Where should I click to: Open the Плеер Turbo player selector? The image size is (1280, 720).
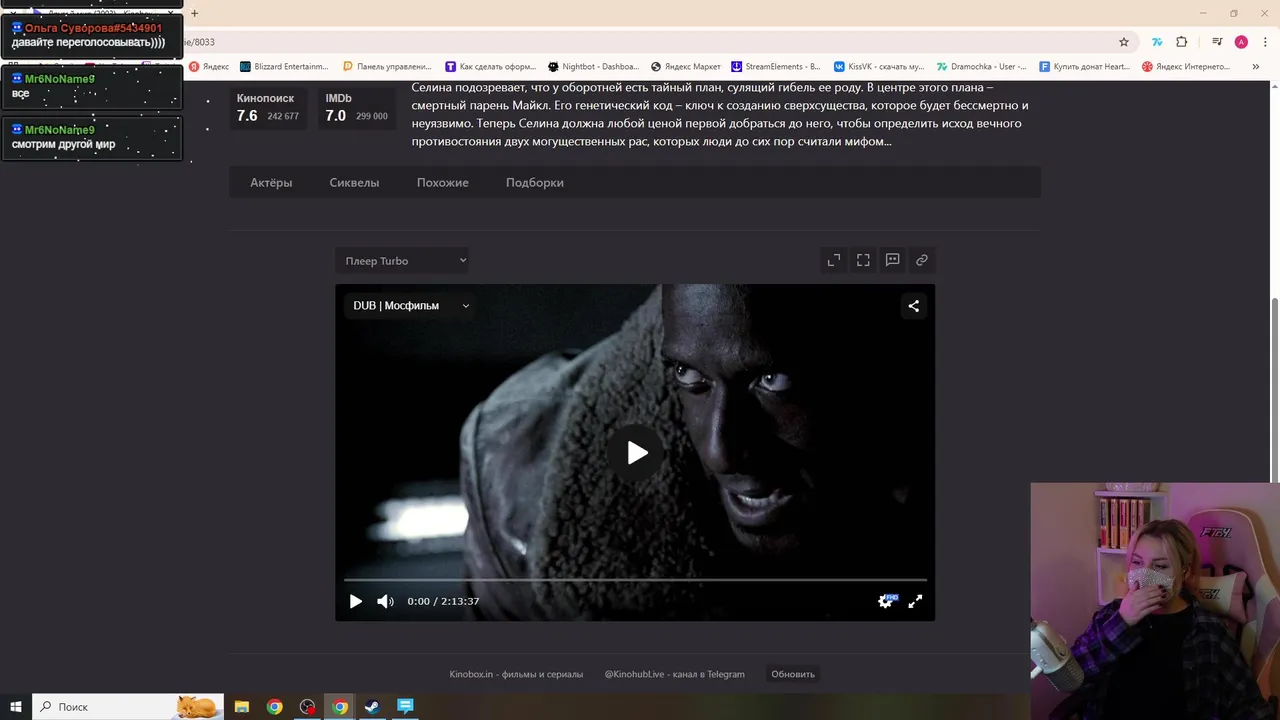tap(402, 261)
